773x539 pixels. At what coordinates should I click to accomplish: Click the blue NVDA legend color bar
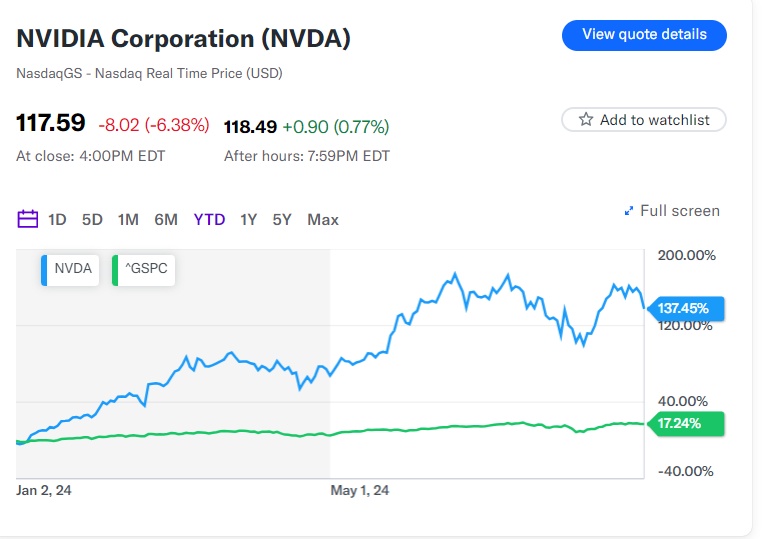pos(44,269)
